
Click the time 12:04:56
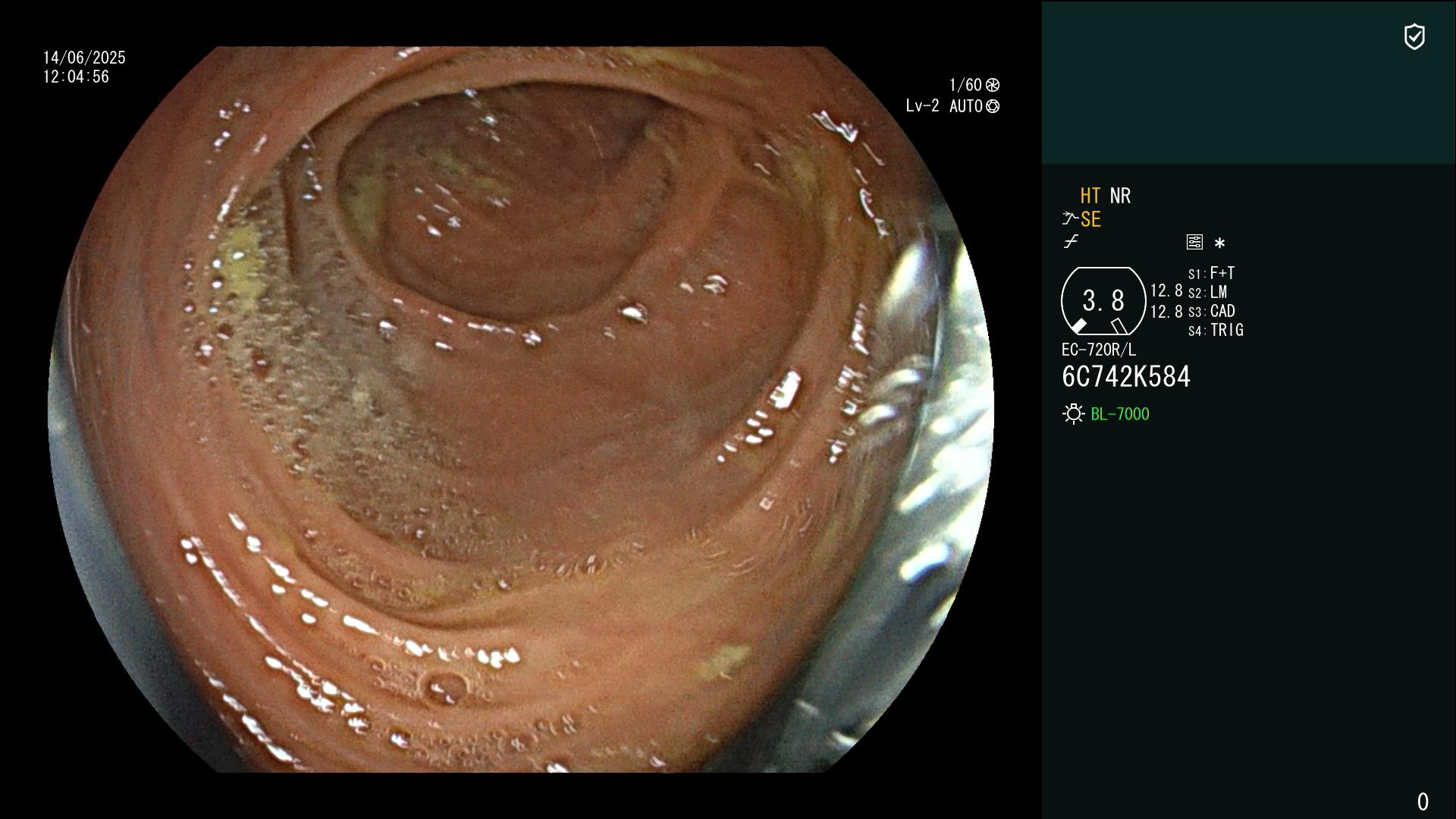[x=76, y=77]
